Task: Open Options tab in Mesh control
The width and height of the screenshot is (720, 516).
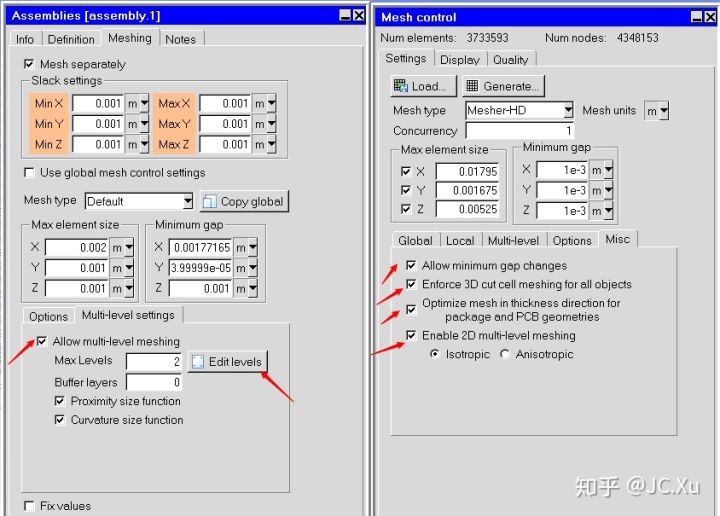Action: click(x=572, y=241)
